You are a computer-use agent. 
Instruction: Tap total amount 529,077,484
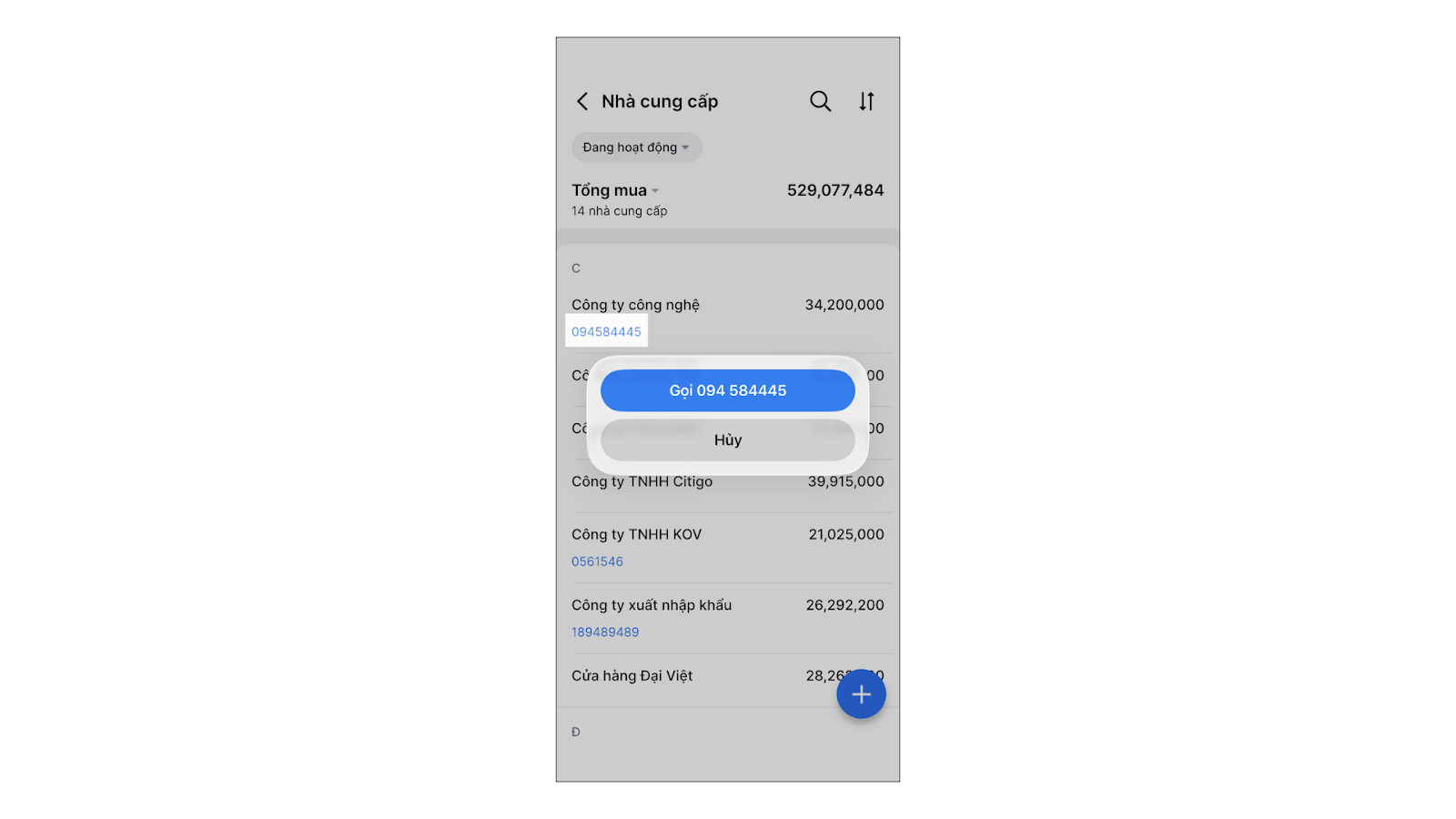[835, 190]
